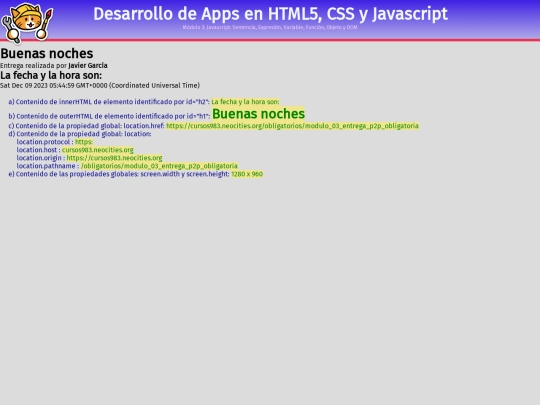The image size is (540, 405).
Task: Click the 'La fecha y la hora son:' black heading
Action: click(51, 75)
